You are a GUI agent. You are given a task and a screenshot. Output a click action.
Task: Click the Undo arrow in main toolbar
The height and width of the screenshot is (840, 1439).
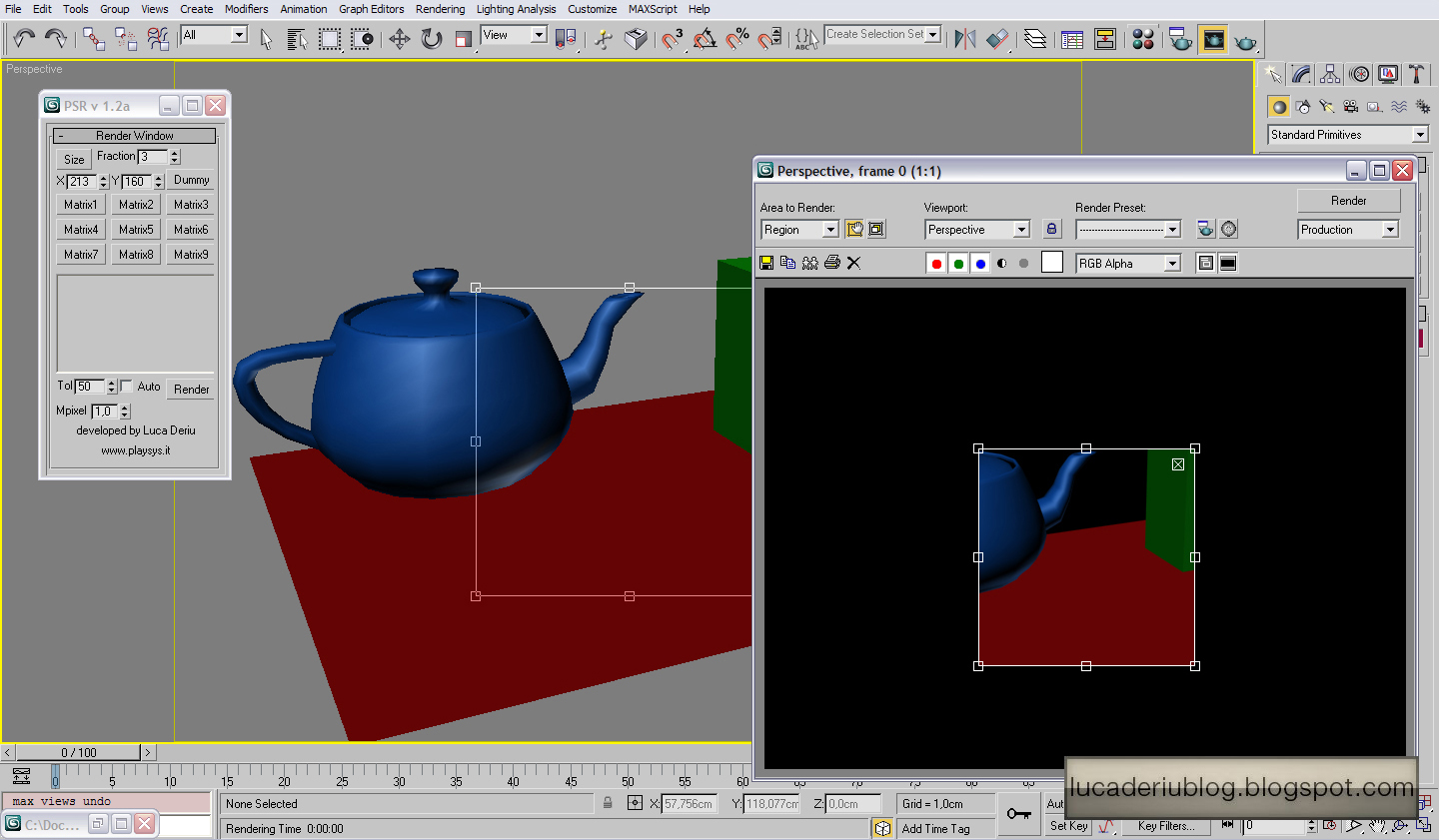tap(24, 39)
